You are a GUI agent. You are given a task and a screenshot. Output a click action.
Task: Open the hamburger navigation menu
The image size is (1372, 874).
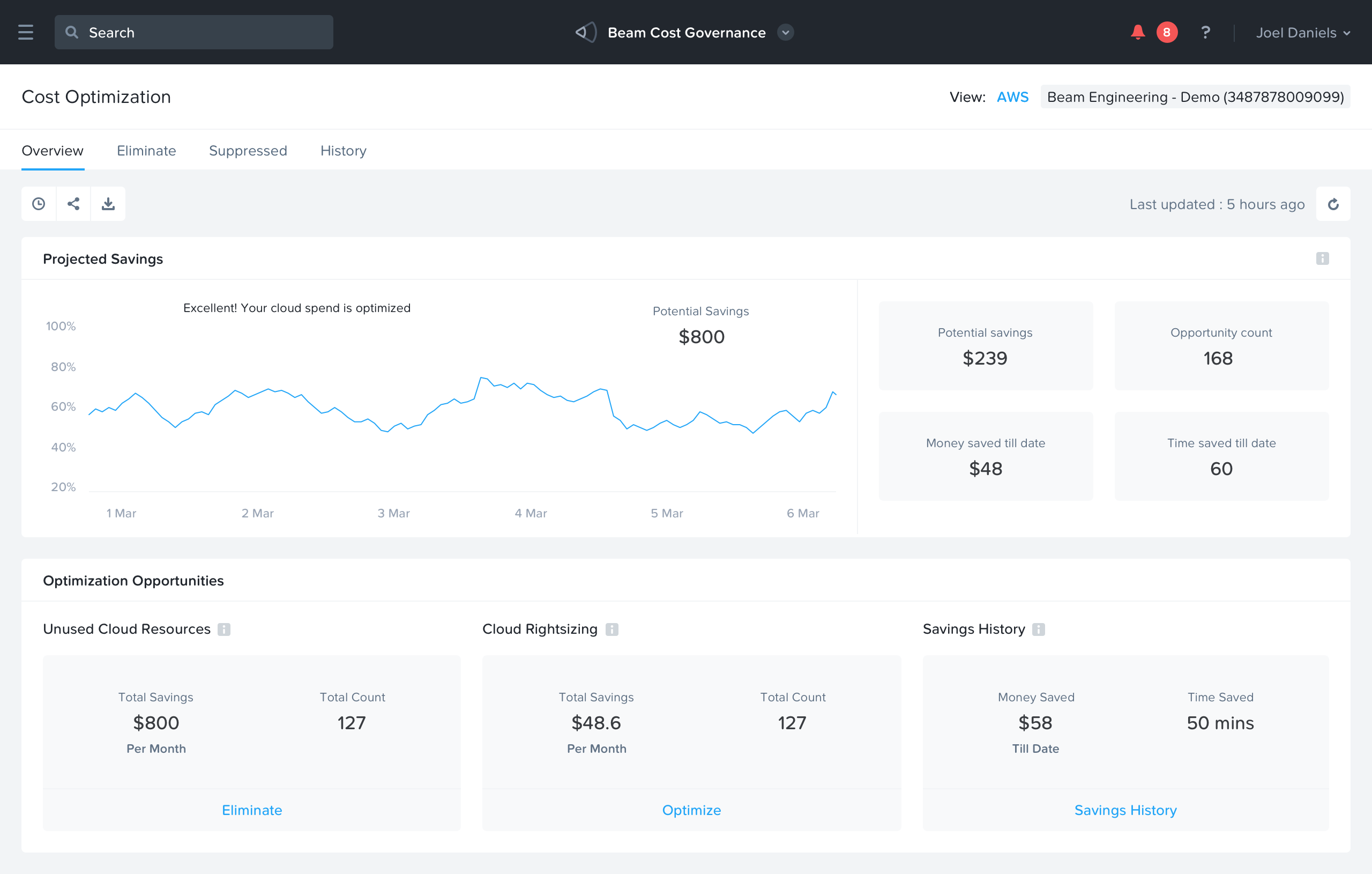[26, 33]
